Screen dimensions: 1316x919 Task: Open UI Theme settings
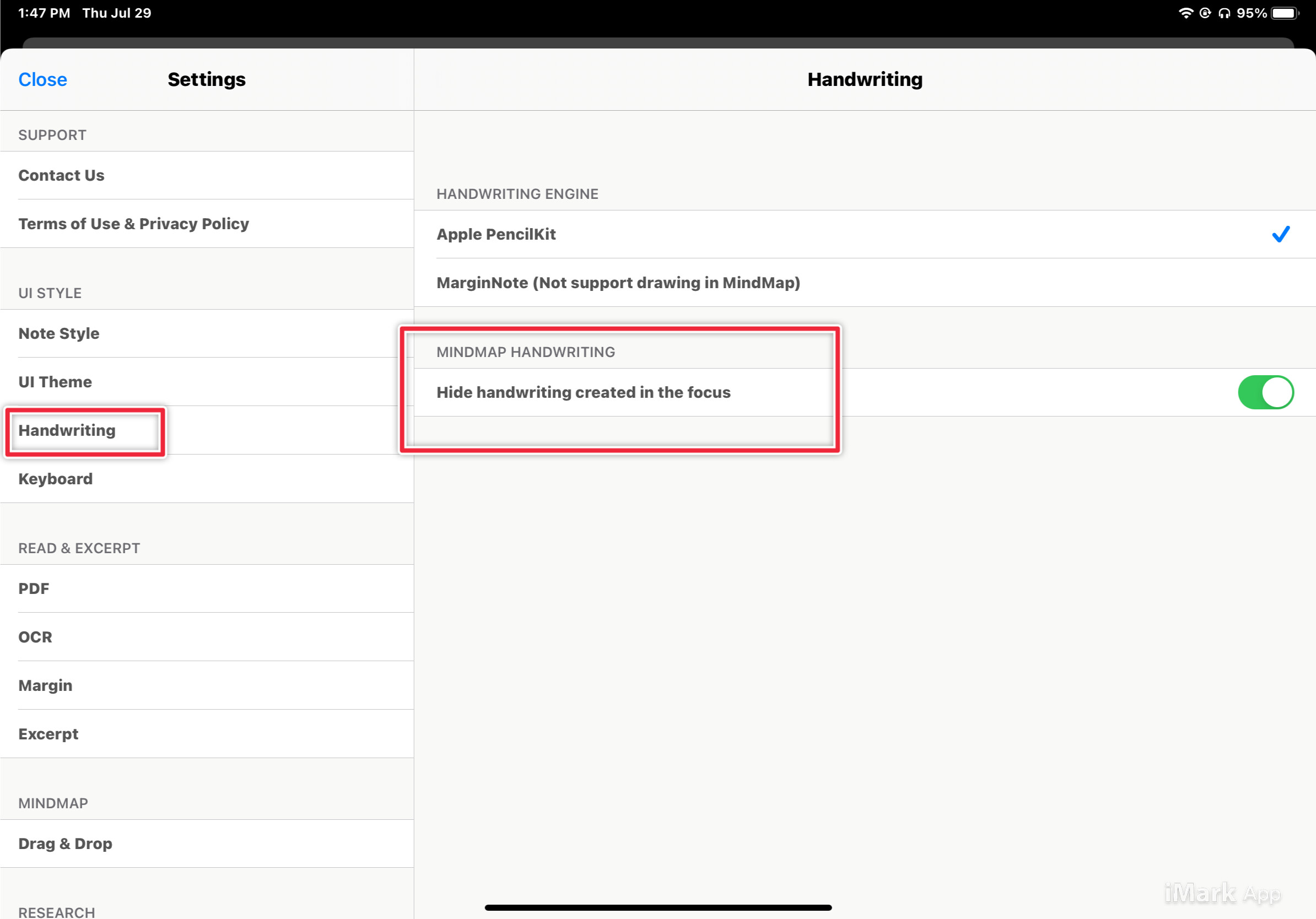click(x=55, y=382)
